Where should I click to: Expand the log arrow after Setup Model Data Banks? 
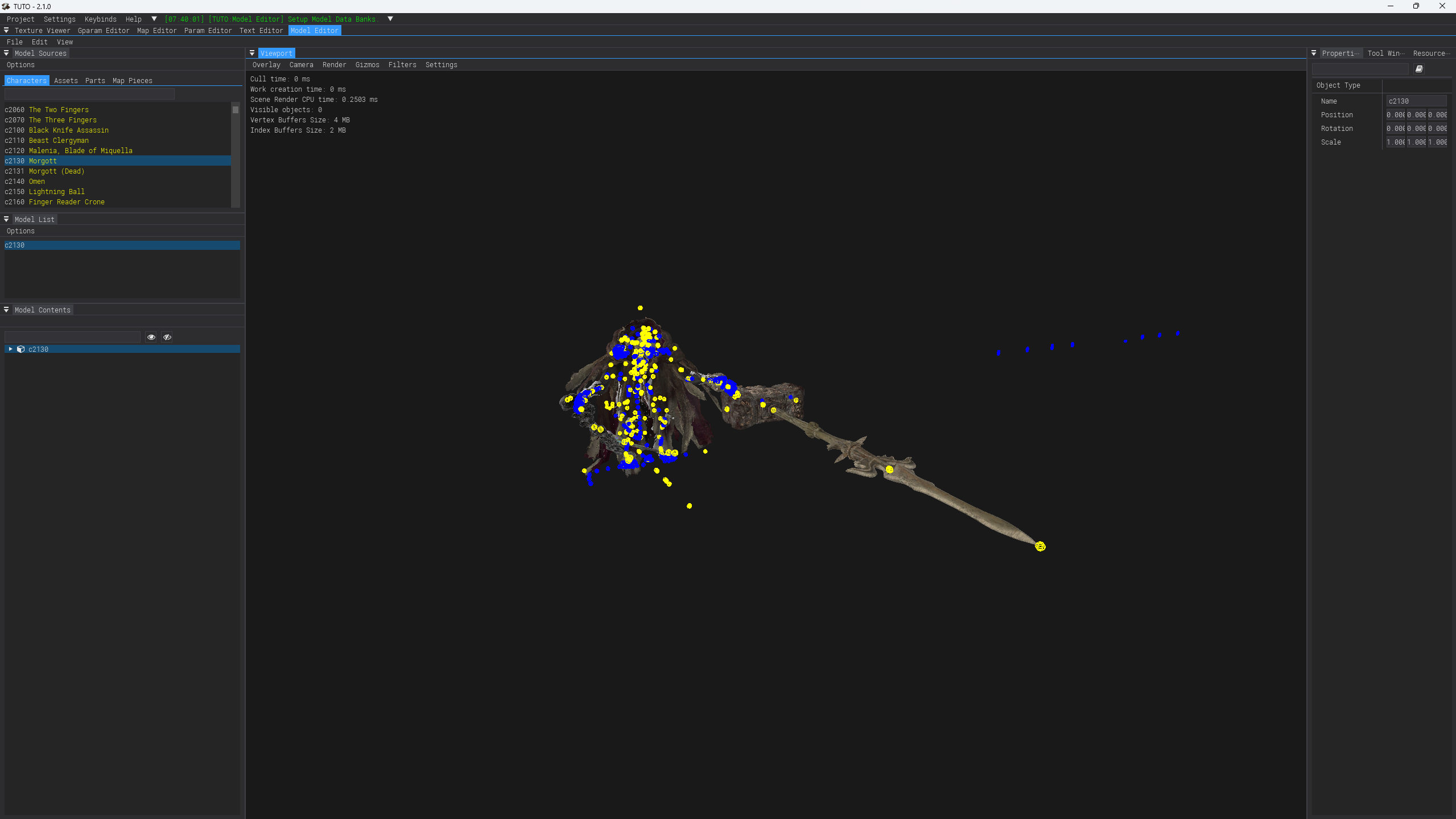390,19
